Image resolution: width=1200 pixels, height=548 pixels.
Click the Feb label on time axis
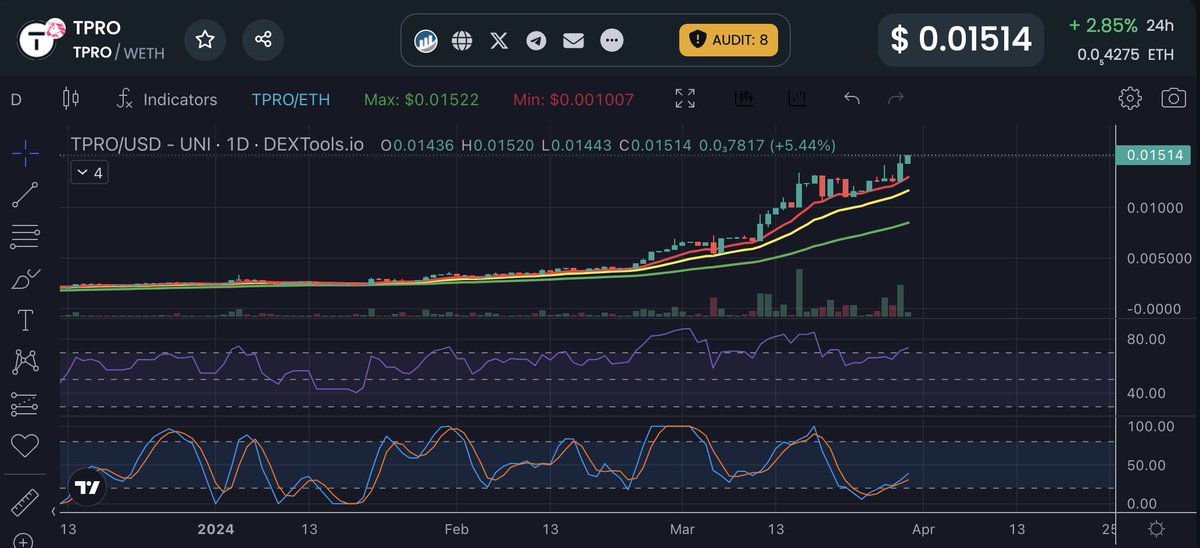(x=456, y=529)
